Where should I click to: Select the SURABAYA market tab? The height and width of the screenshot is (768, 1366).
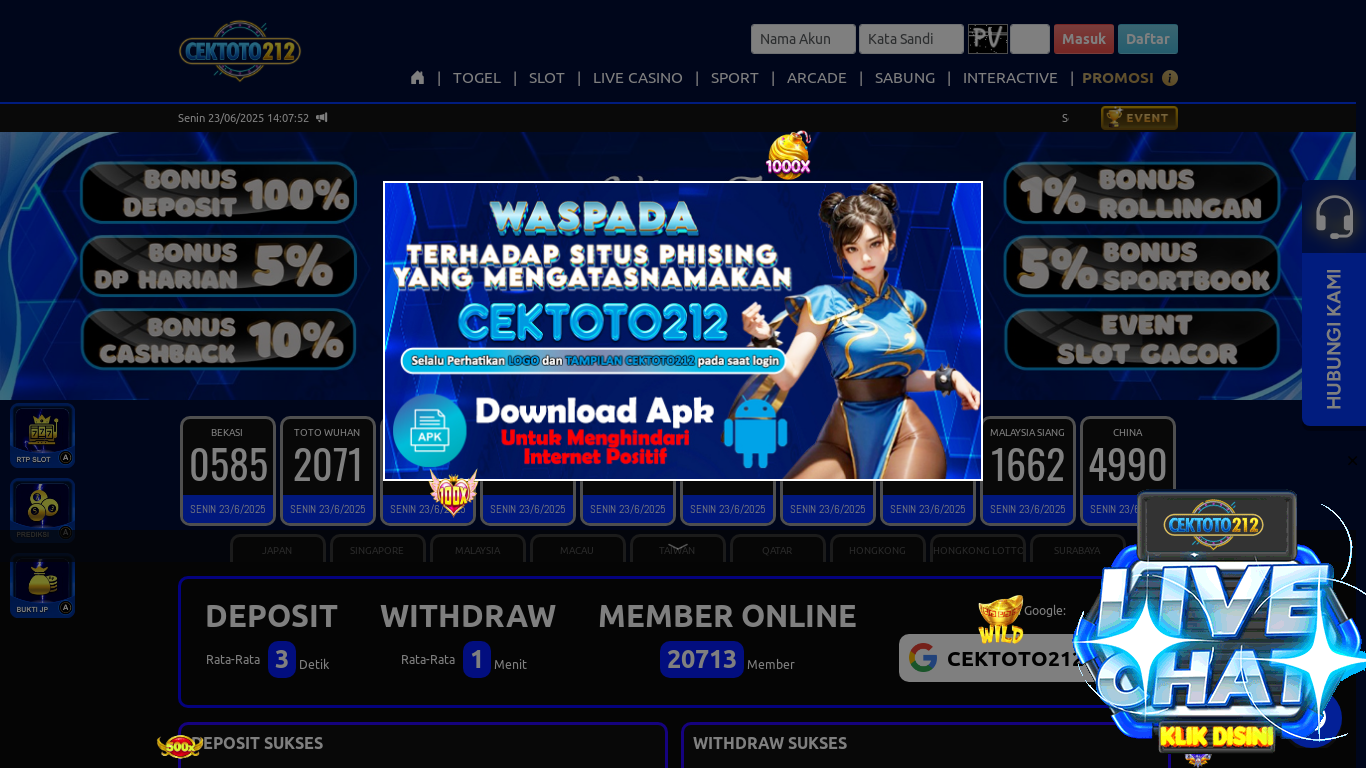pyautogui.click(x=1078, y=550)
